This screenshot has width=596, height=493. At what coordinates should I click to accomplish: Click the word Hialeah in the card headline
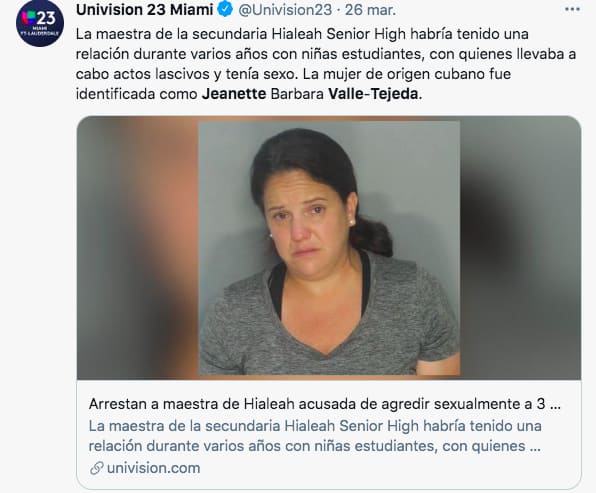point(269,404)
